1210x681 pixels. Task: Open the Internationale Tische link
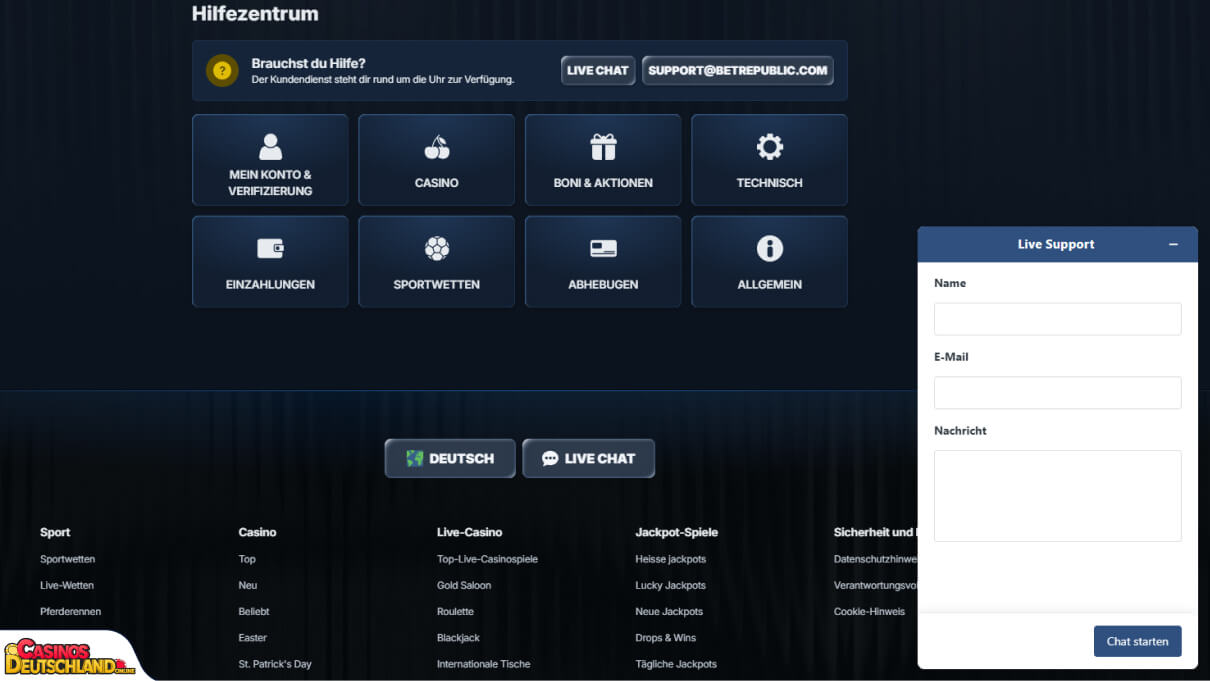coord(484,664)
